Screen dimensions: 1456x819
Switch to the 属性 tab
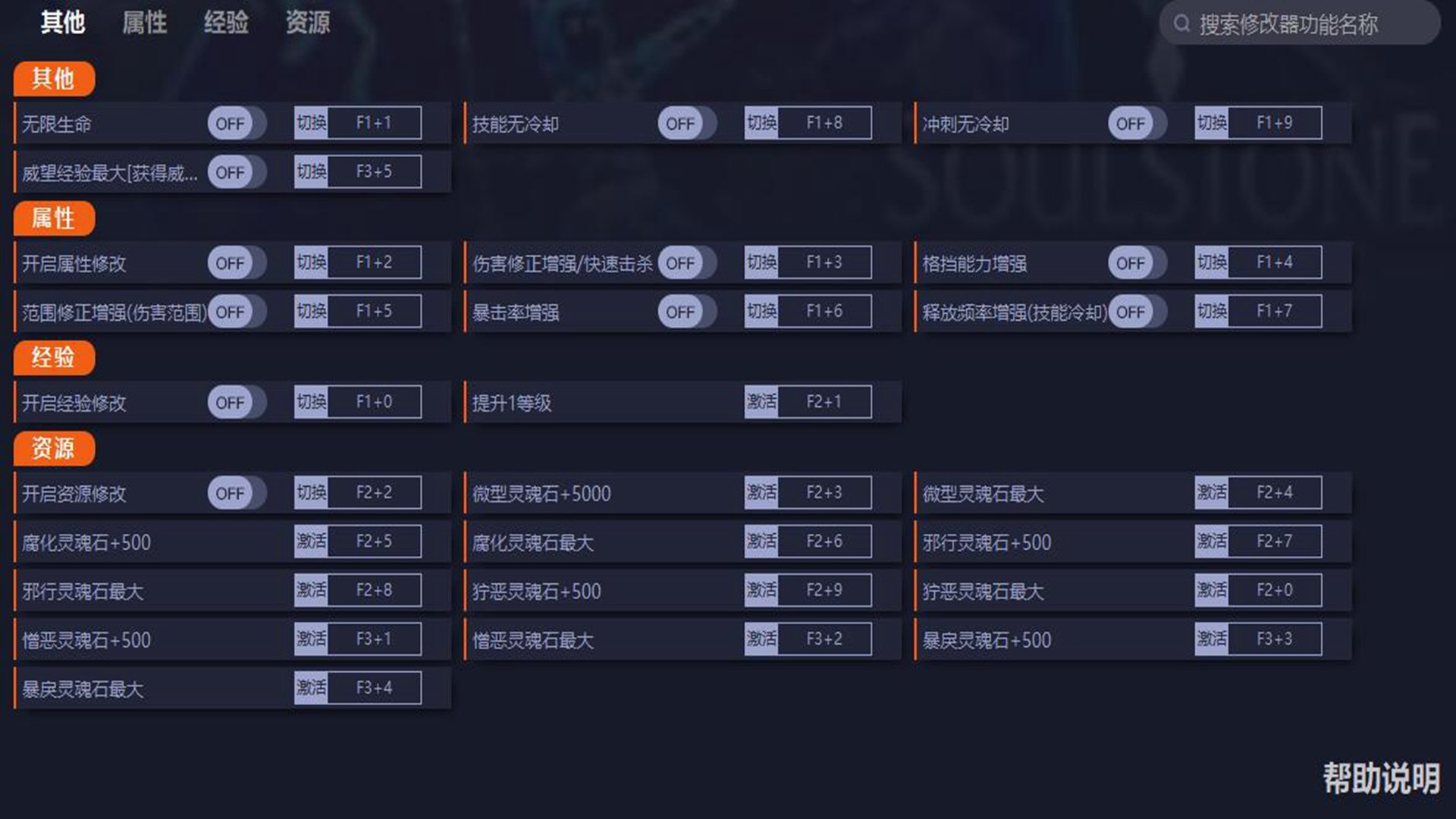pyautogui.click(x=144, y=23)
